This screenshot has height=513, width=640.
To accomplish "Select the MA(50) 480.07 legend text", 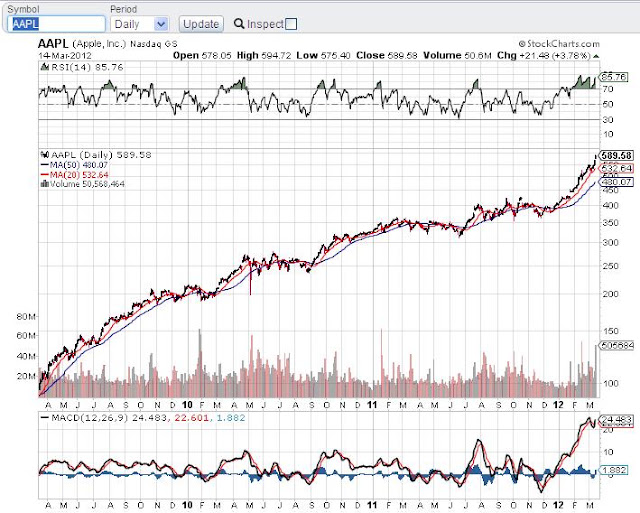I will (x=79, y=165).
